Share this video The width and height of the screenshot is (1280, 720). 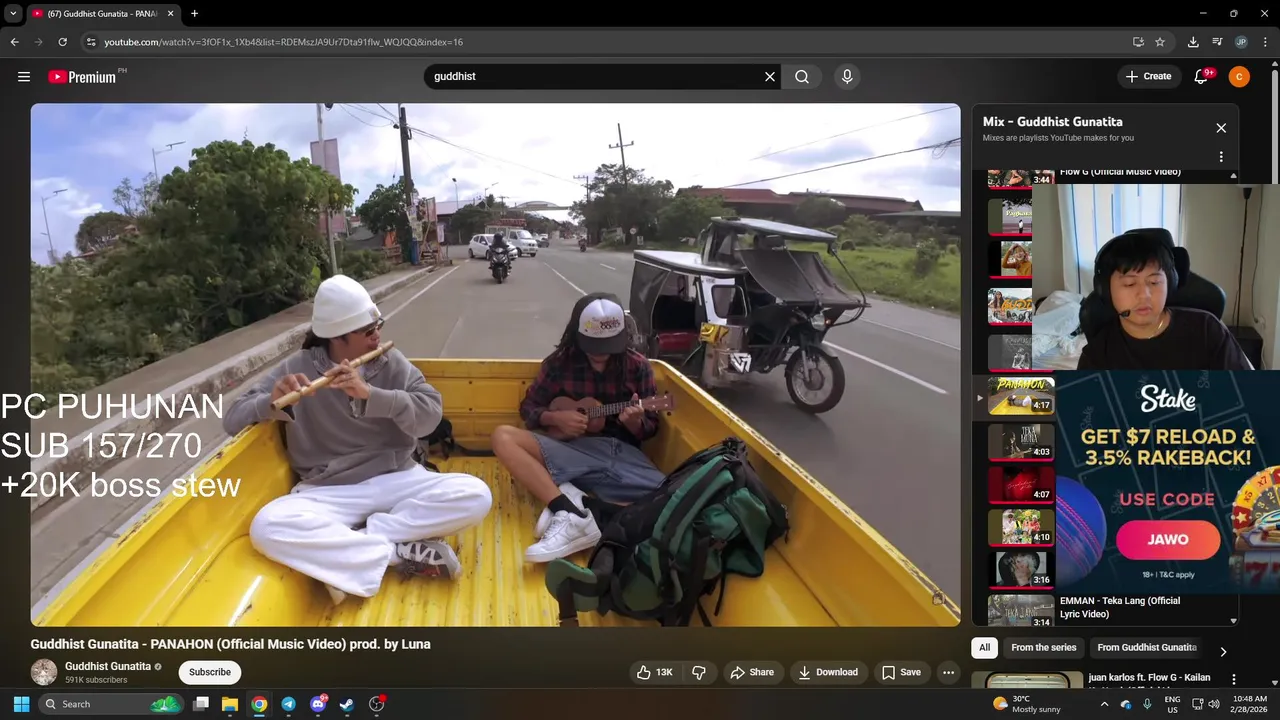752,672
